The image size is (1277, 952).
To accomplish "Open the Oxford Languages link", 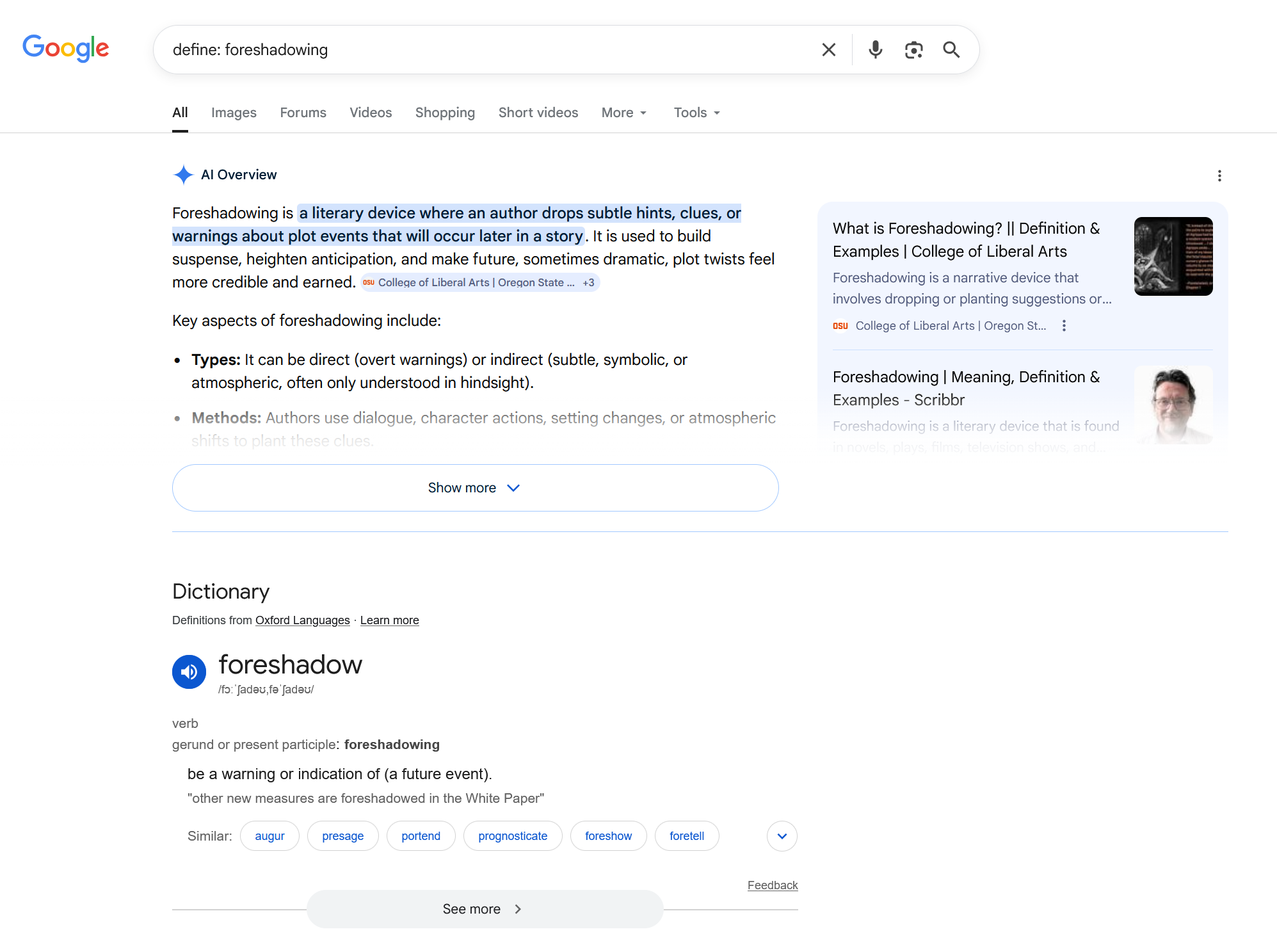I will 302,620.
